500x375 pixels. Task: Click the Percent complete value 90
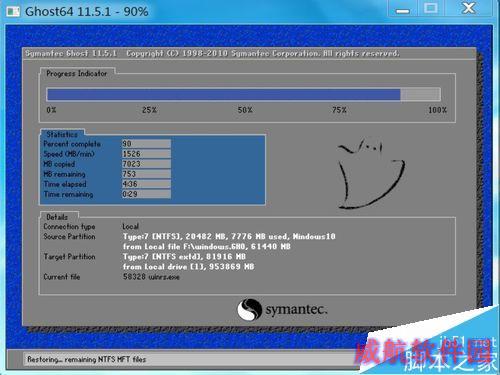(x=146, y=144)
